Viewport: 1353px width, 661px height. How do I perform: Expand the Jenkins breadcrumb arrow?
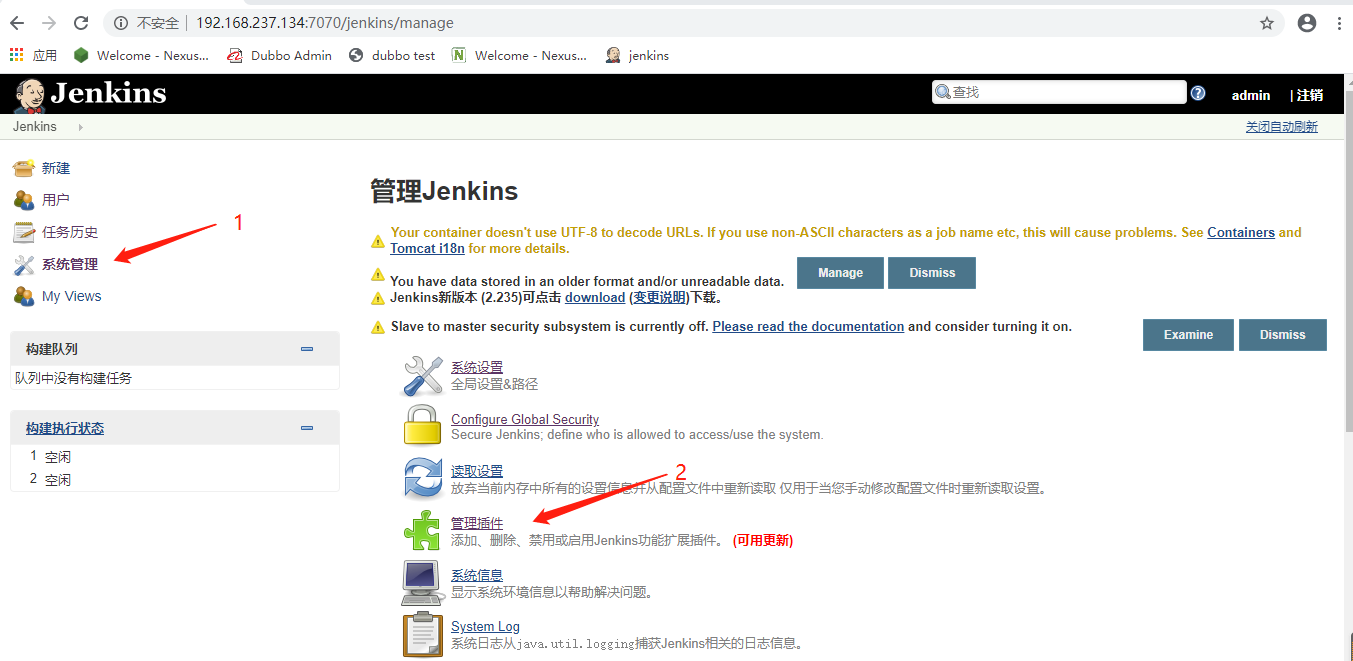click(x=78, y=126)
